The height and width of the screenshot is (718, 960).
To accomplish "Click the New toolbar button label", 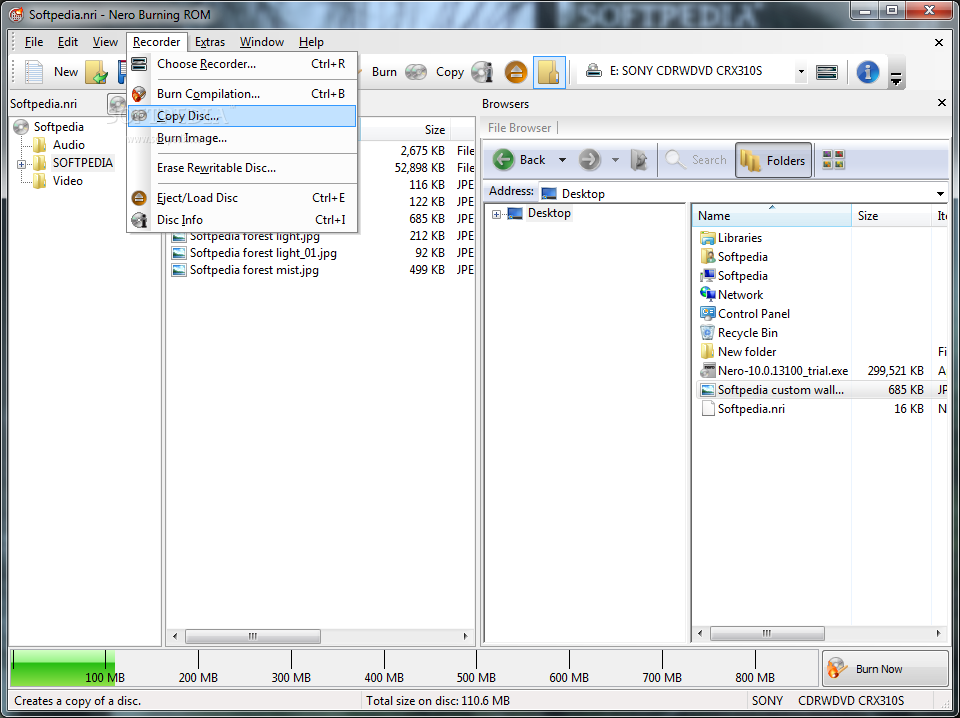I will tap(66, 72).
